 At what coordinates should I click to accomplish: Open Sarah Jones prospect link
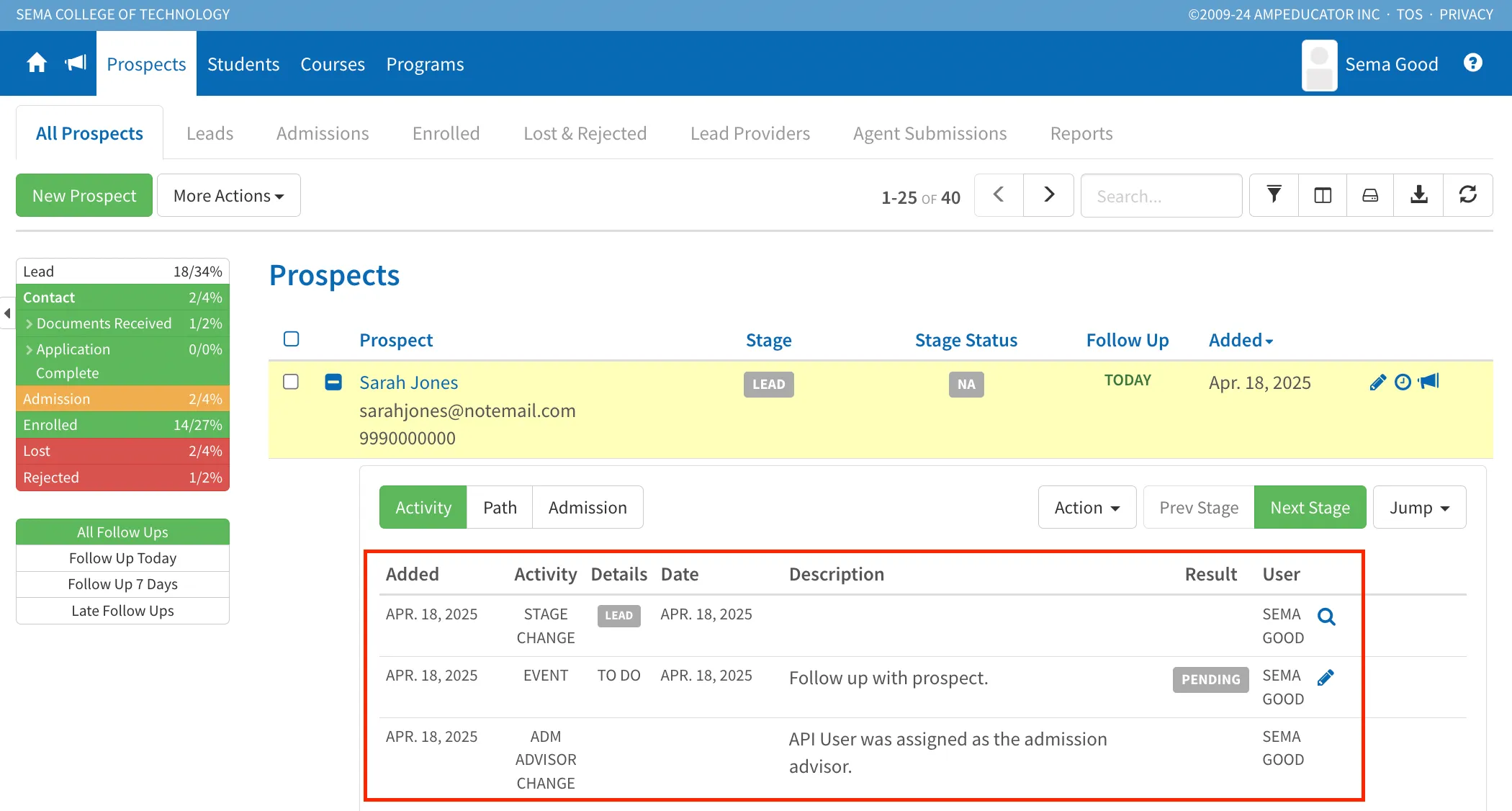pyautogui.click(x=408, y=382)
